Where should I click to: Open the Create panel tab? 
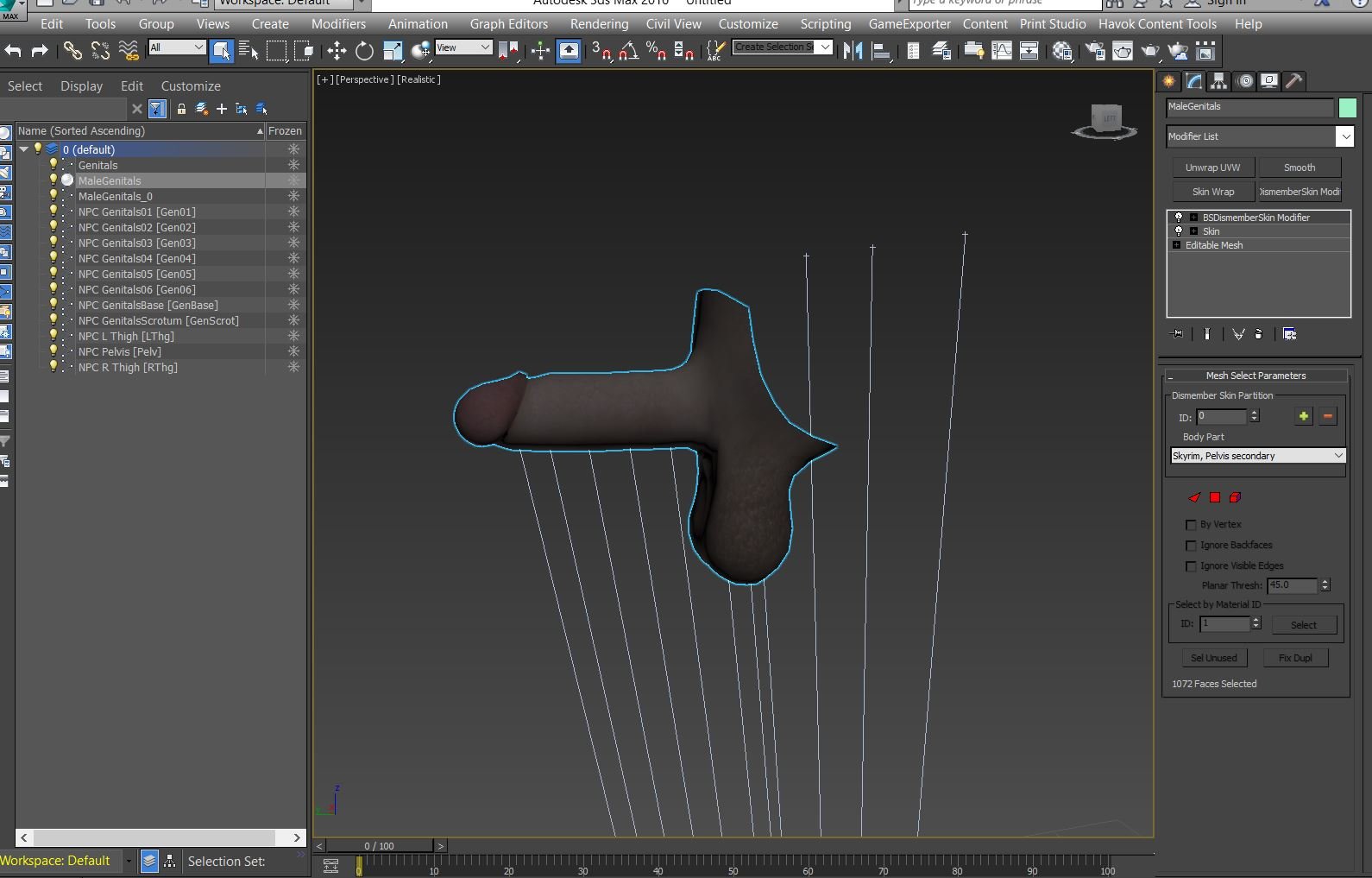pos(1169,81)
